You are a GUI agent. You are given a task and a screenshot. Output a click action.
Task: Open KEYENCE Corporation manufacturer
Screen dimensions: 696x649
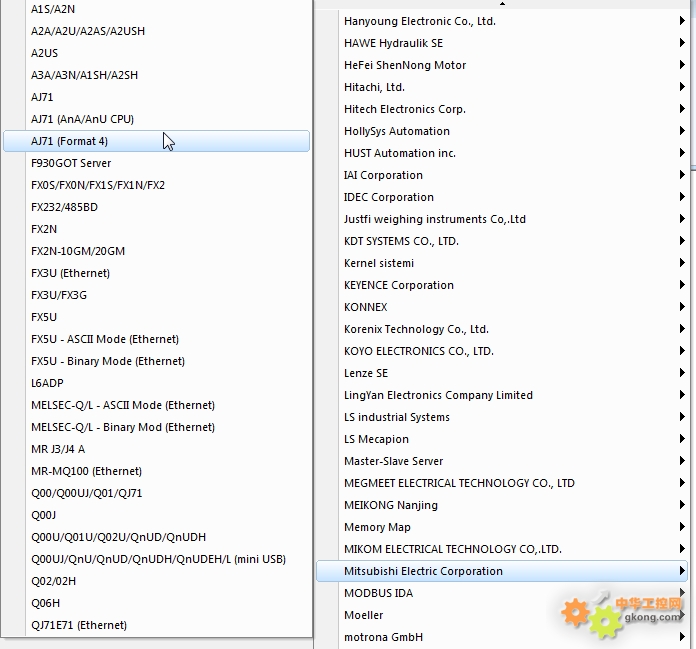tap(502, 285)
